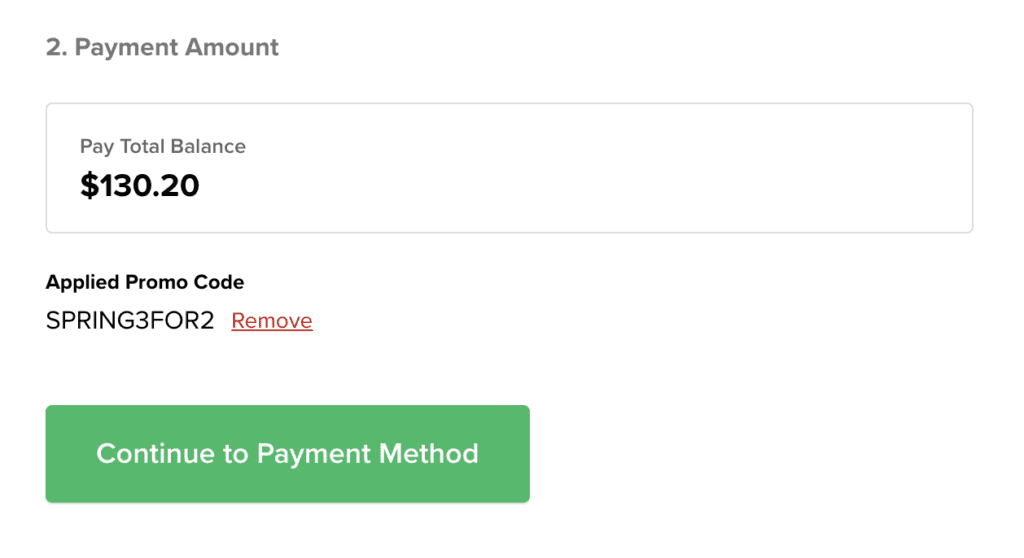
Task: Click the promo code value beside Remove
Action: point(130,321)
